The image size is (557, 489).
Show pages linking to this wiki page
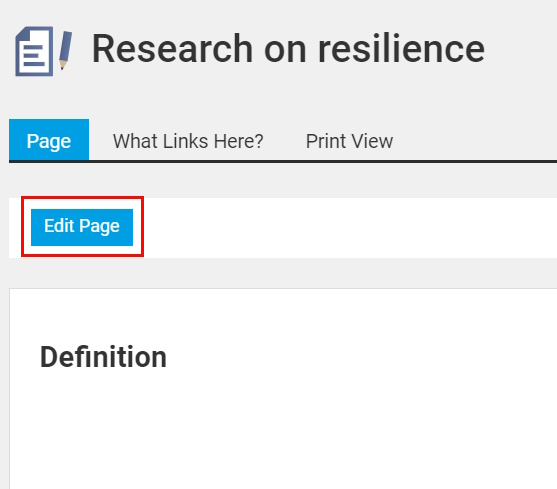coord(188,141)
